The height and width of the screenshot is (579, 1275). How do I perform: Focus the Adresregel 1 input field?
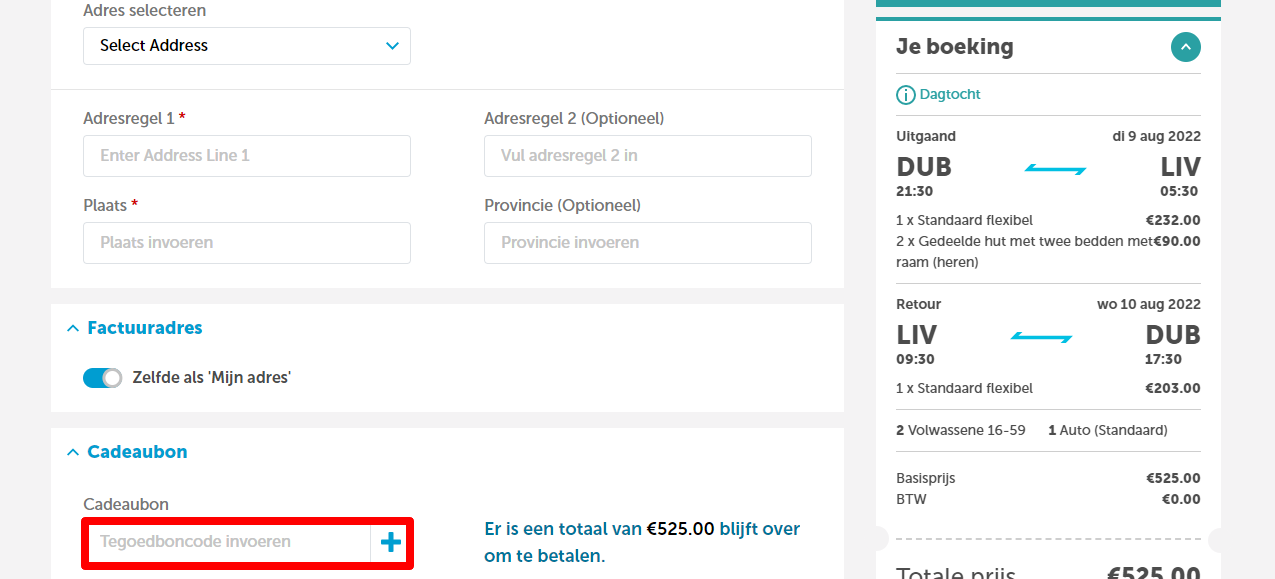pos(247,156)
